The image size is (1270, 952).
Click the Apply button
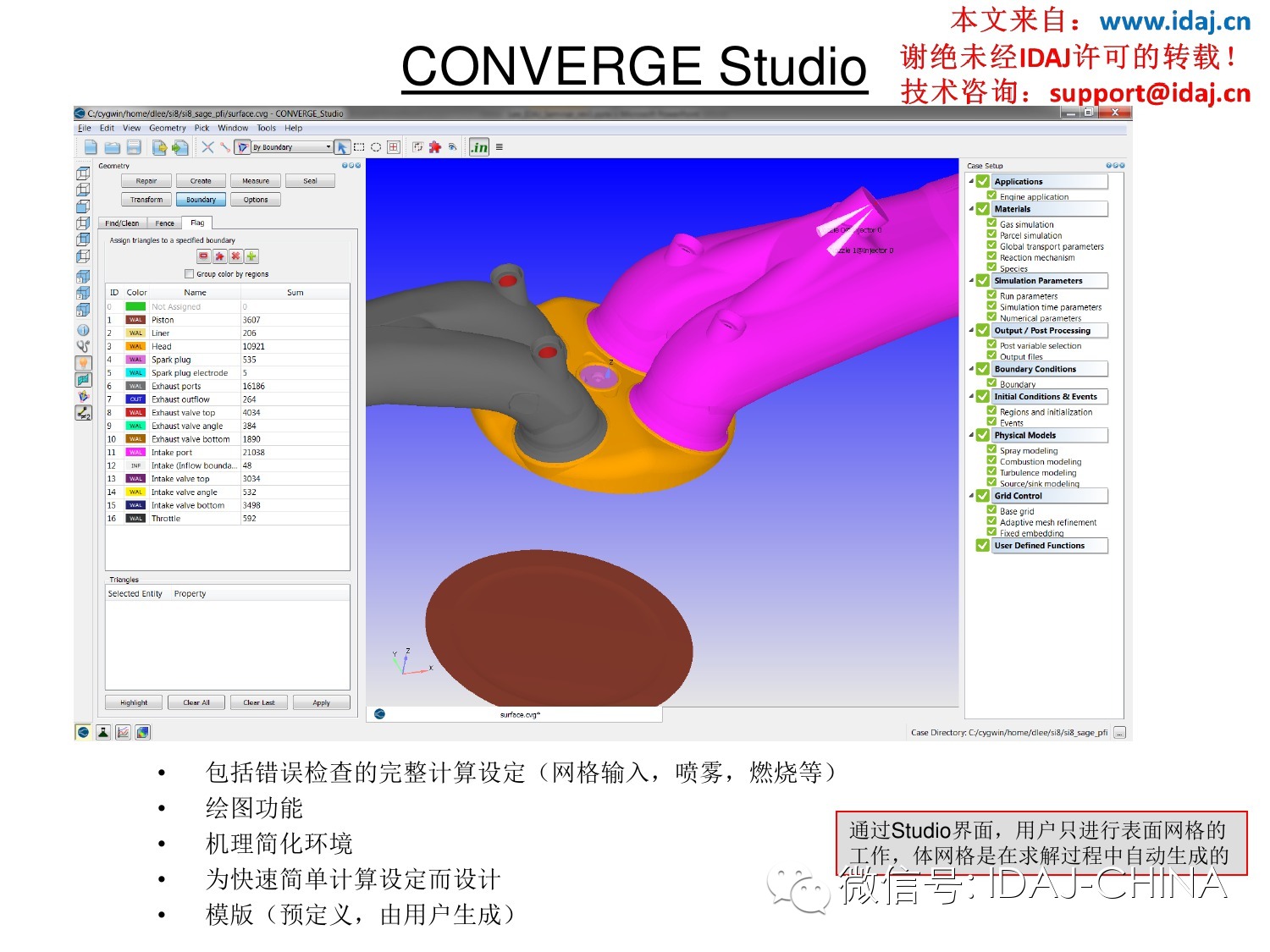click(321, 702)
